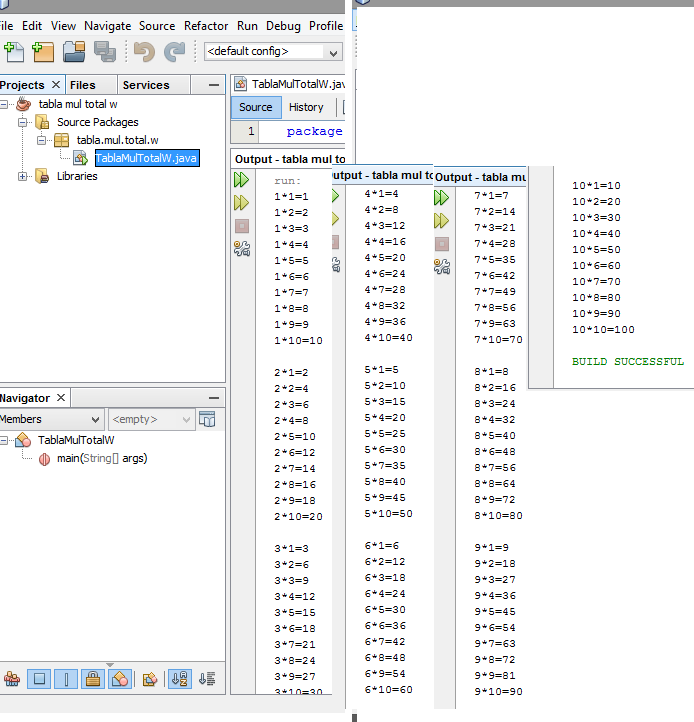Collapse the TablaMulTotalW class node in Navigator

click(4, 441)
